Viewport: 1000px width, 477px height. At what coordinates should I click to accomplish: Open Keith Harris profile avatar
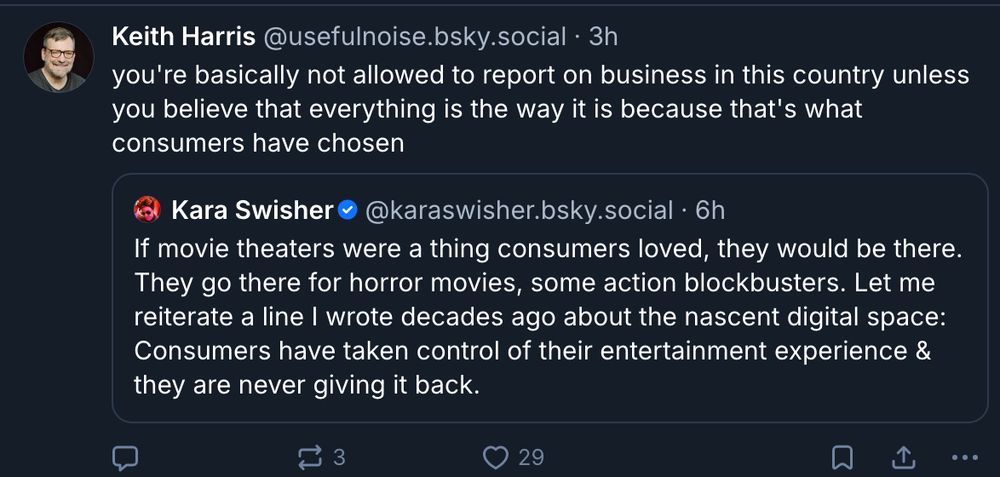[x=57, y=57]
